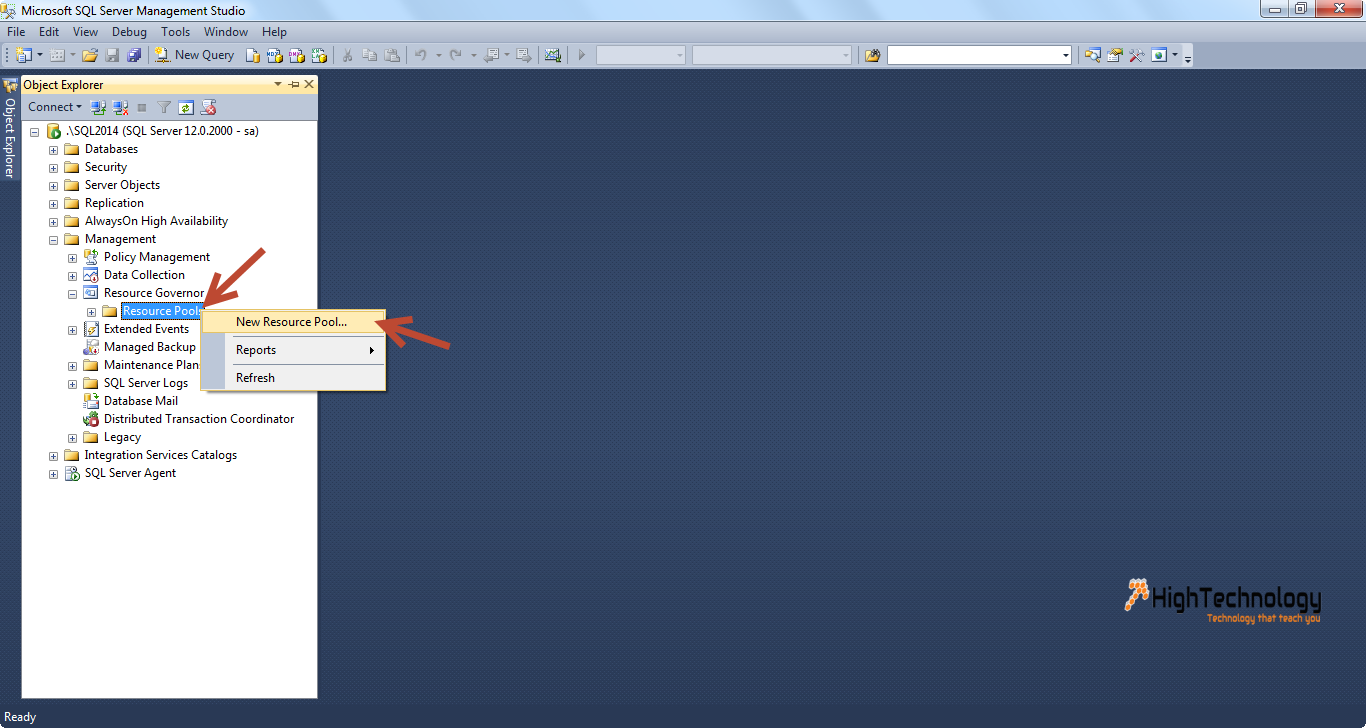The height and width of the screenshot is (728, 1366).
Task: Click the New Query button
Action: 195,55
